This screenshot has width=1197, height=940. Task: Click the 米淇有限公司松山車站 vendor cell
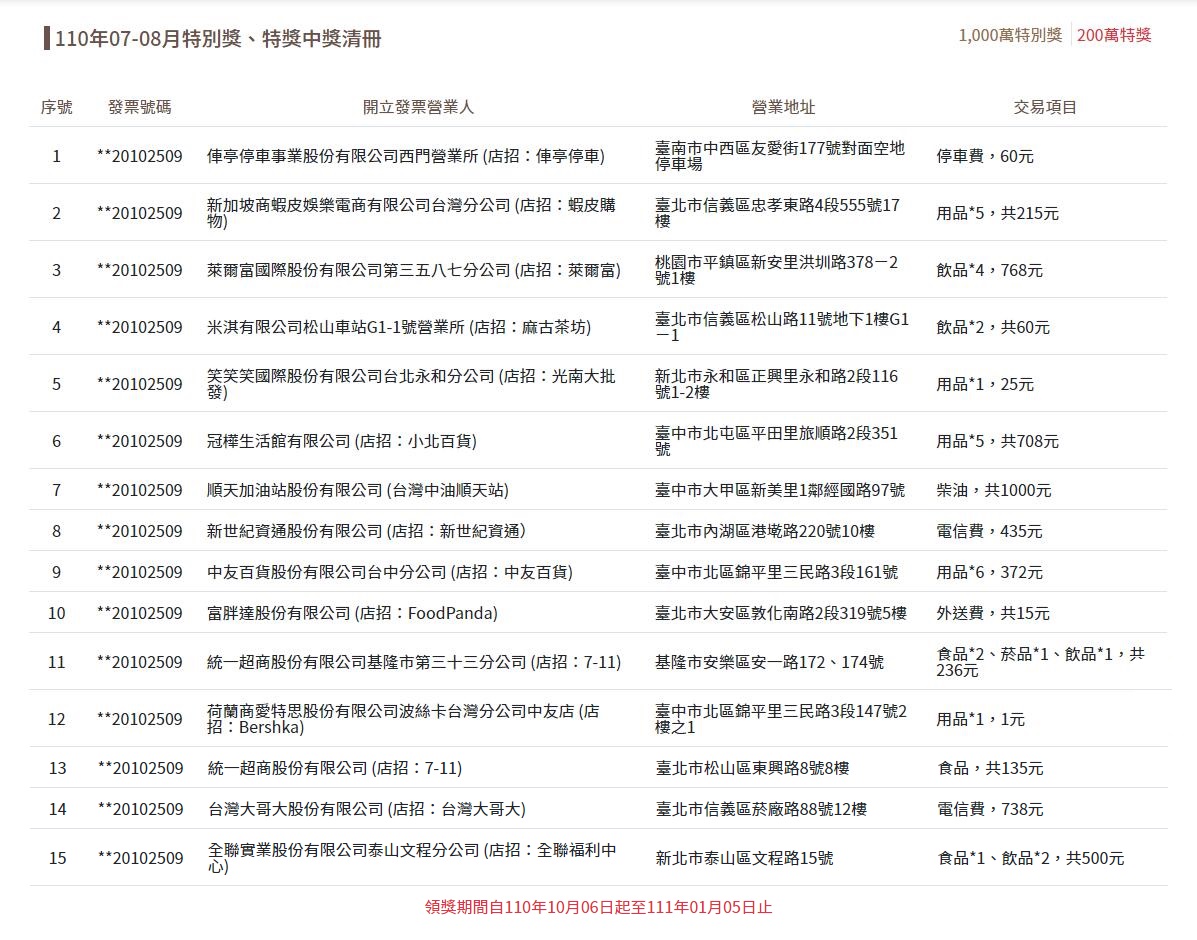(398, 327)
